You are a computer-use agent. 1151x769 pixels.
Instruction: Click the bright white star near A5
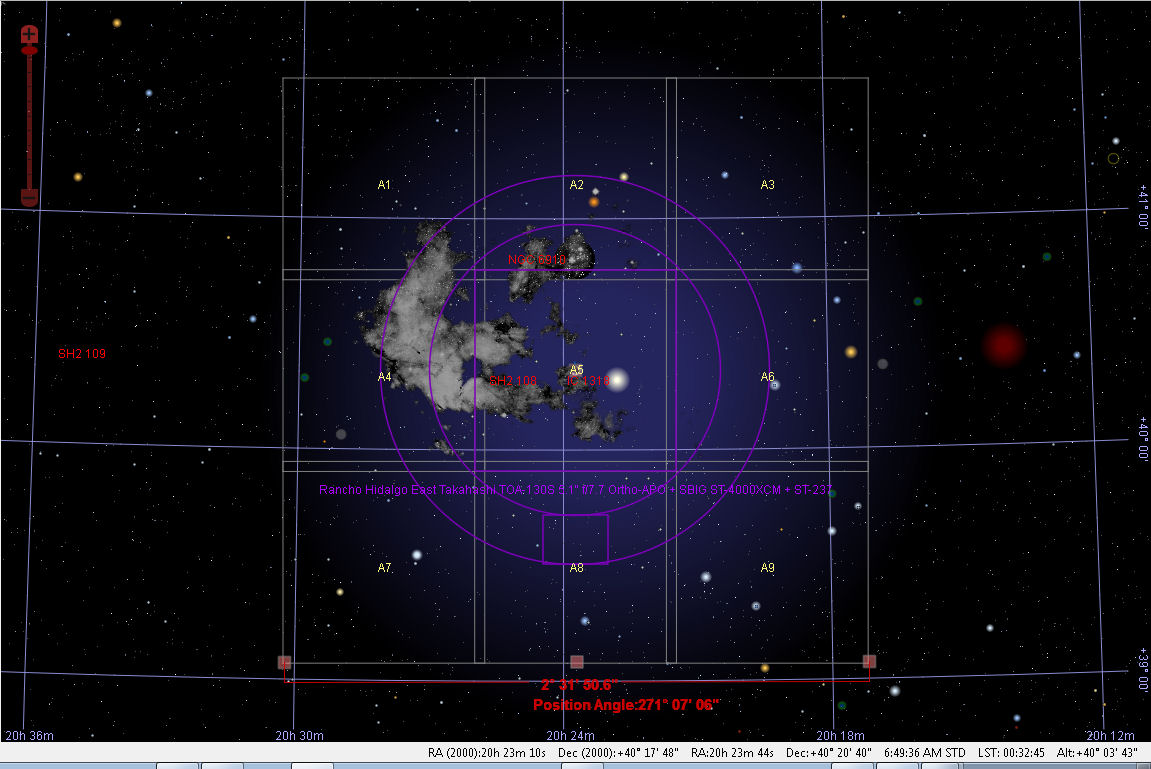(617, 380)
